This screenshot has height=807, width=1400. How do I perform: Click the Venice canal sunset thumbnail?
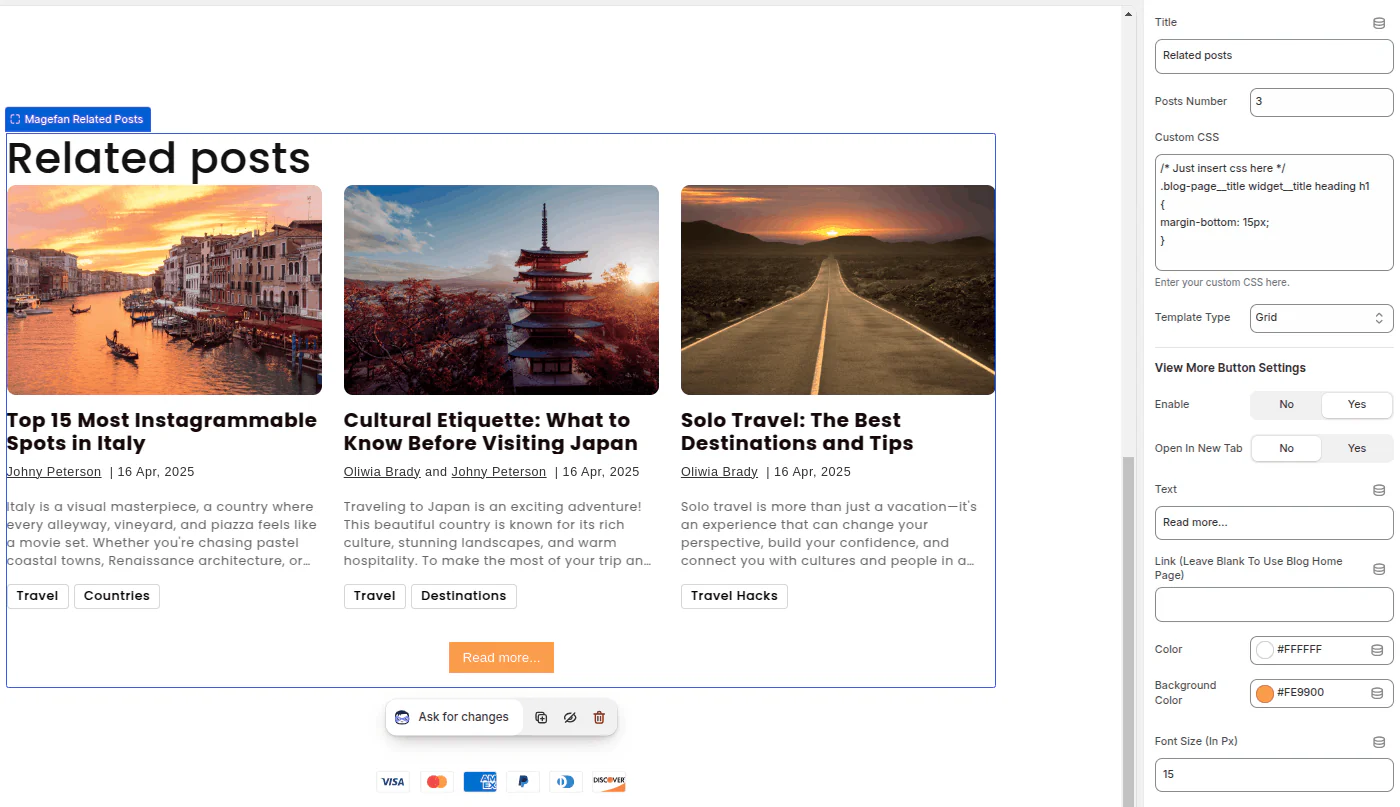pos(164,290)
